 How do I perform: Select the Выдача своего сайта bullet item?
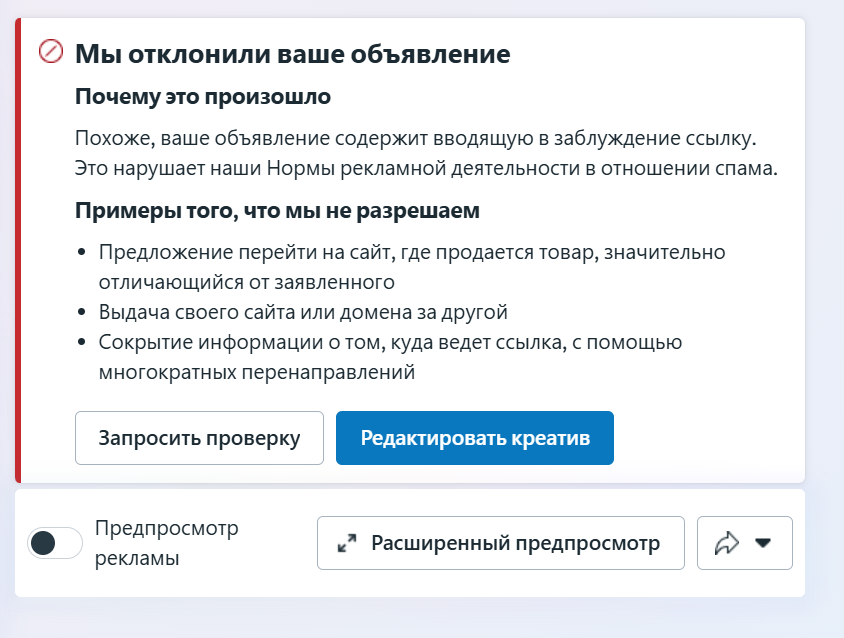[303, 312]
